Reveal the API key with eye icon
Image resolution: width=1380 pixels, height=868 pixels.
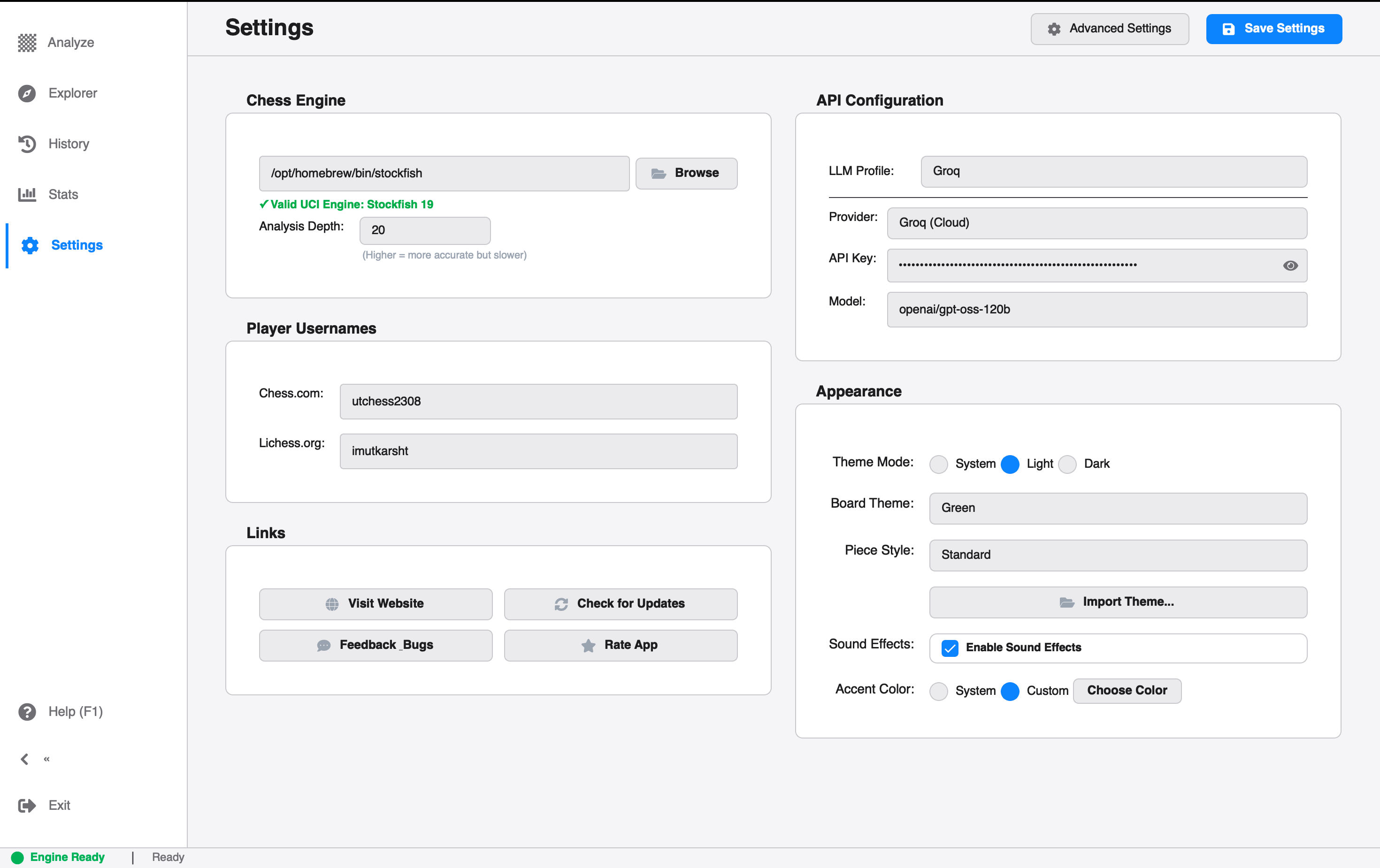pyautogui.click(x=1290, y=265)
